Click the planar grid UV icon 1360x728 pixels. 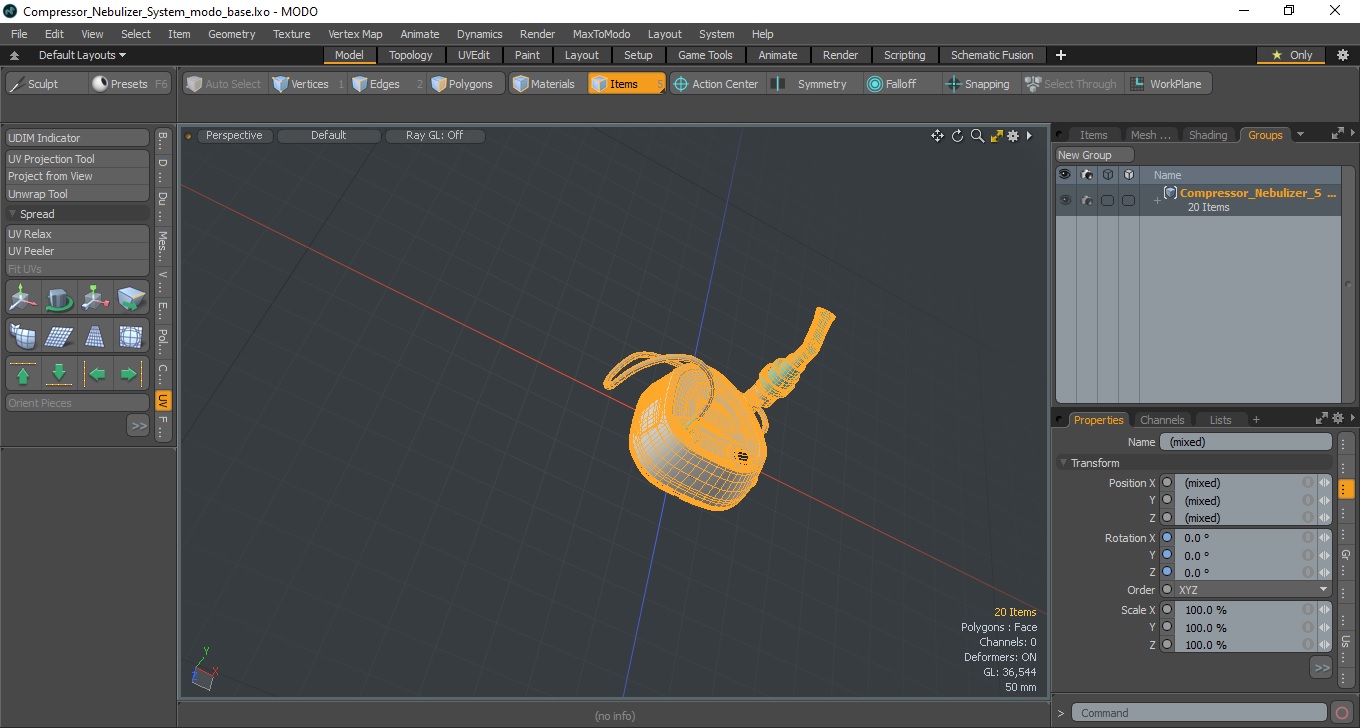pos(59,336)
